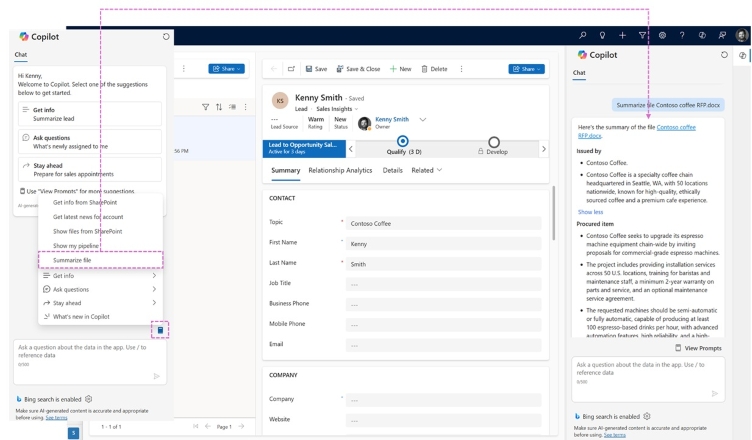The width and height of the screenshot is (752, 440).
Task: Click the user profile avatar in top bar
Action: [x=741, y=35]
